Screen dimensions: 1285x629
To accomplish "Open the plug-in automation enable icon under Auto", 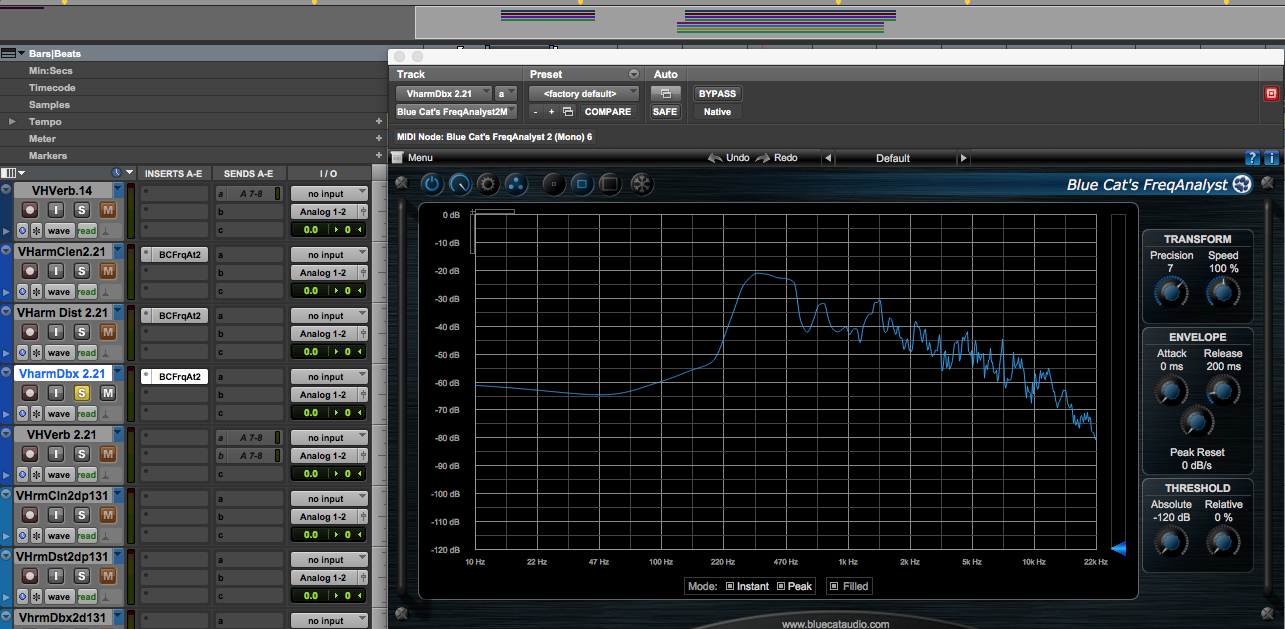I will click(x=665, y=93).
